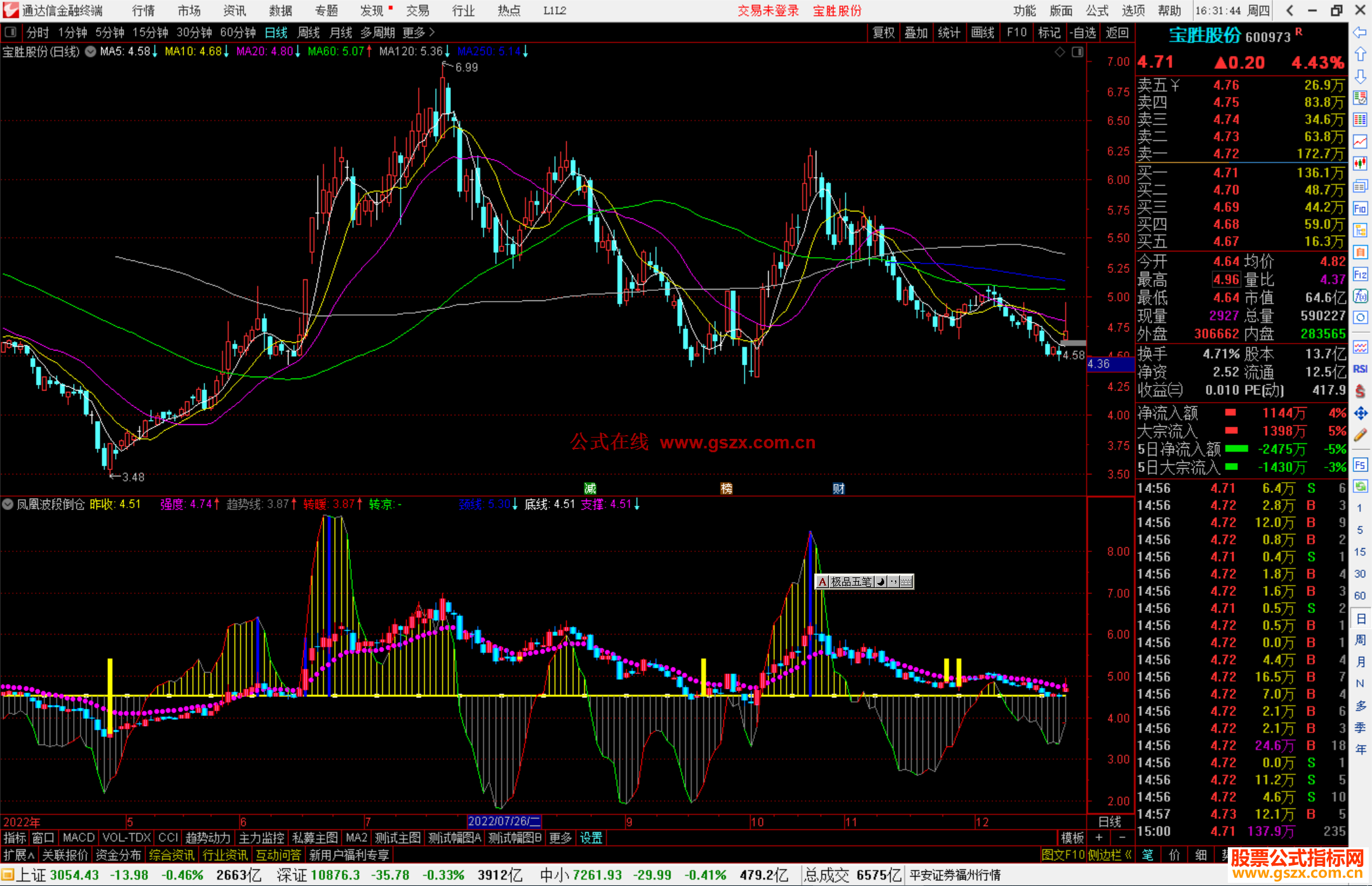
Task: Expand the 扩展 panel arrow
Action: [x=30, y=856]
